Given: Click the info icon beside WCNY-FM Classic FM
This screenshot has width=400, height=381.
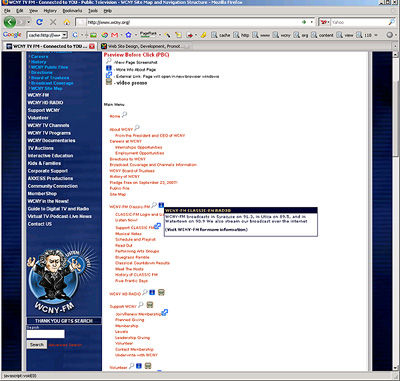Looking at the screenshot, I should [x=161, y=205].
